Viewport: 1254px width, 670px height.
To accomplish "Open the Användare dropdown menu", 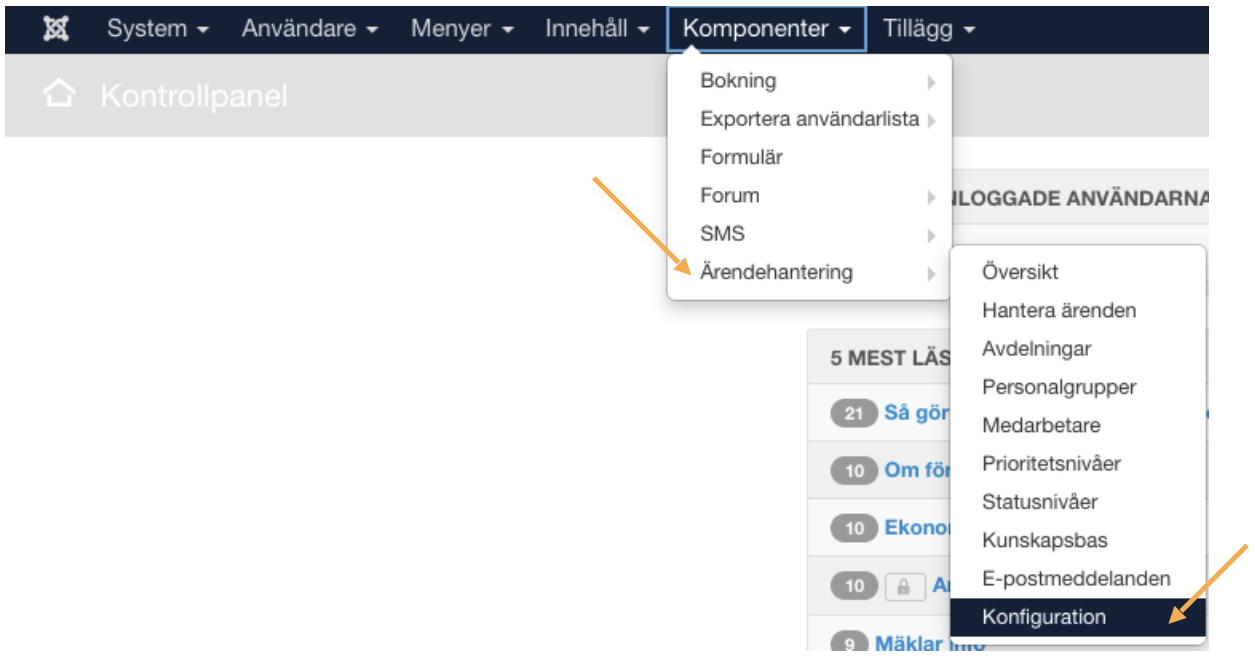I will pos(309,29).
